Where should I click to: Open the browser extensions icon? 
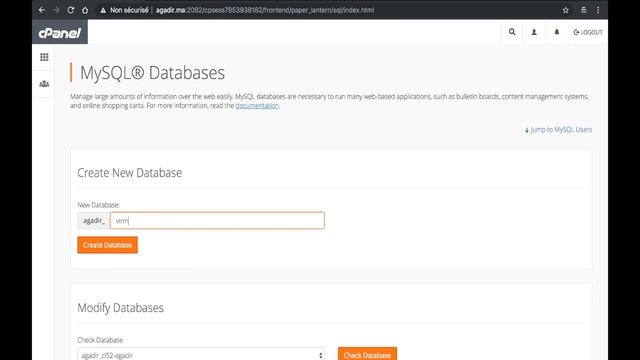[584, 10]
